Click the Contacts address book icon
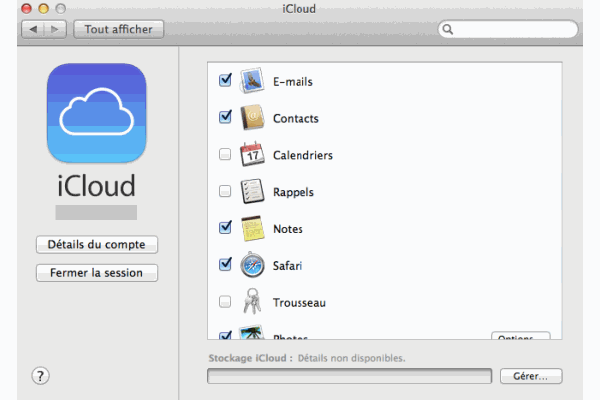The width and height of the screenshot is (600, 400). pos(252,117)
